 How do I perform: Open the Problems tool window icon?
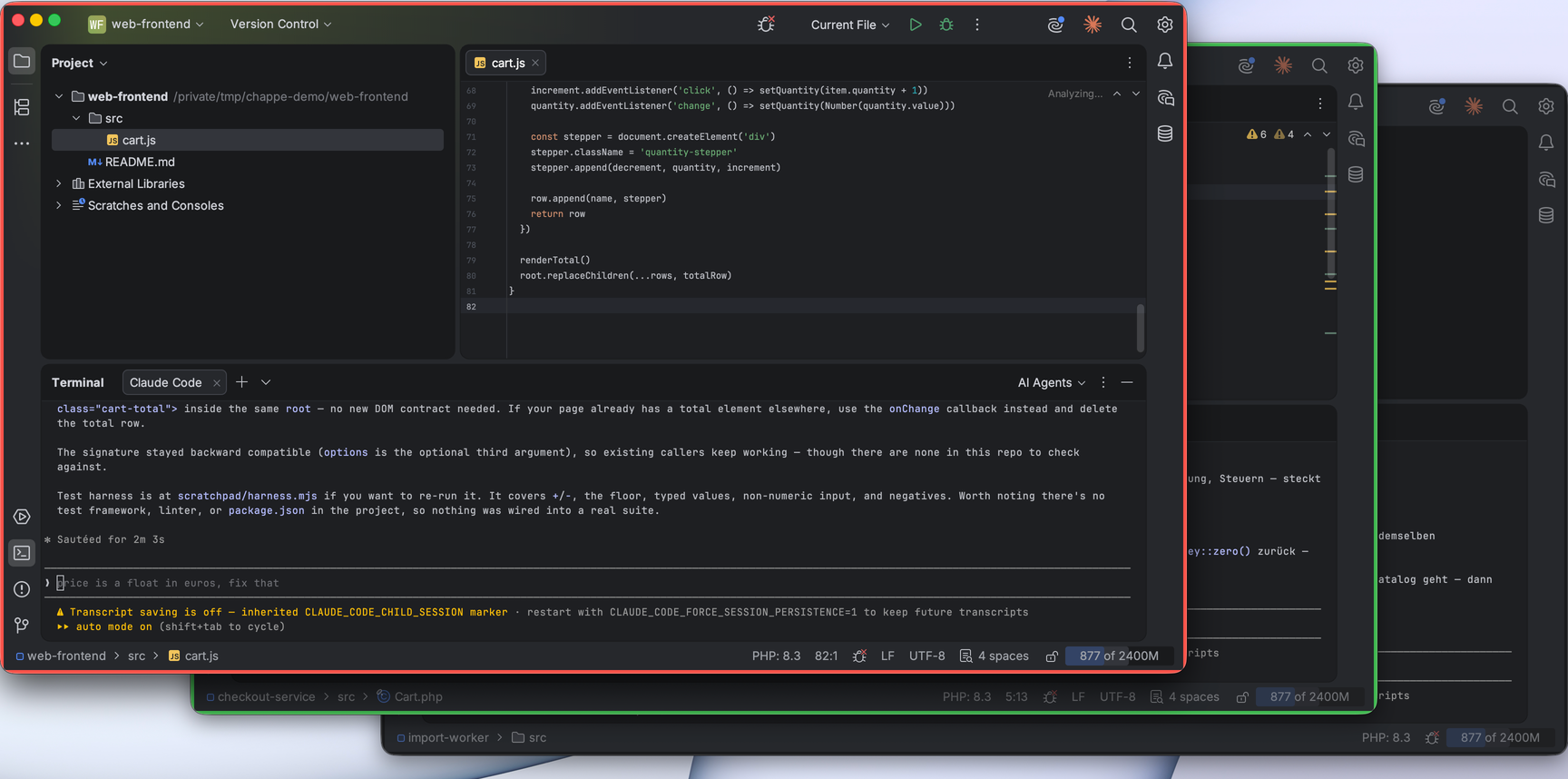click(x=22, y=589)
